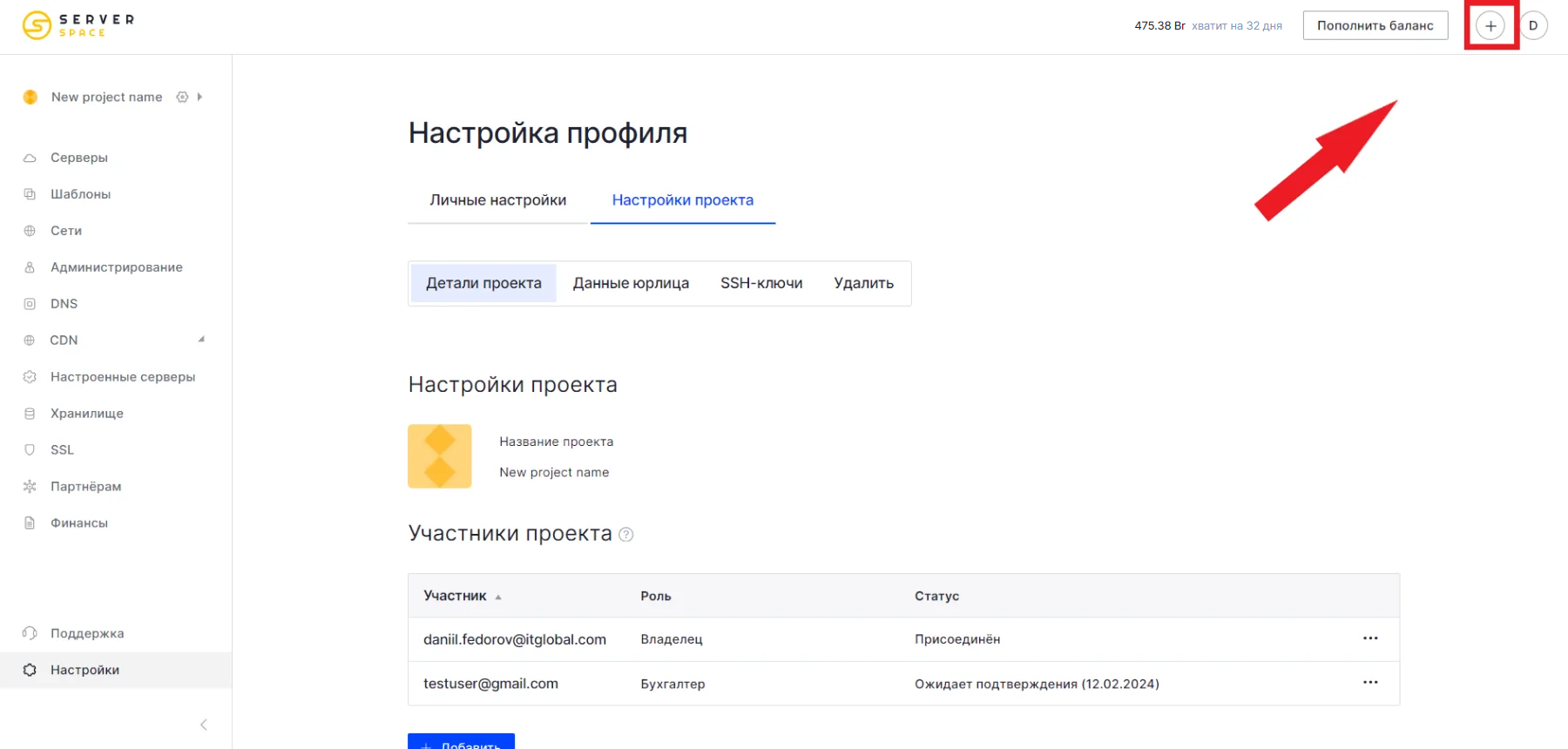Select the Настройки проекта tab

[x=683, y=200]
